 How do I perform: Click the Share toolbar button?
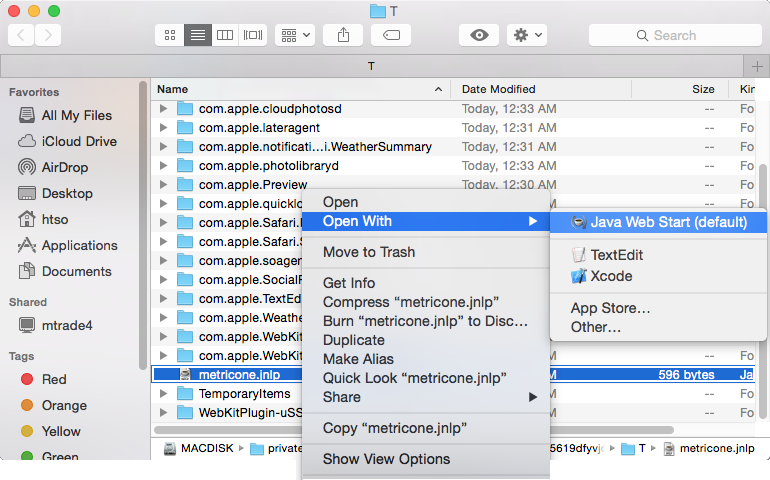click(343, 35)
